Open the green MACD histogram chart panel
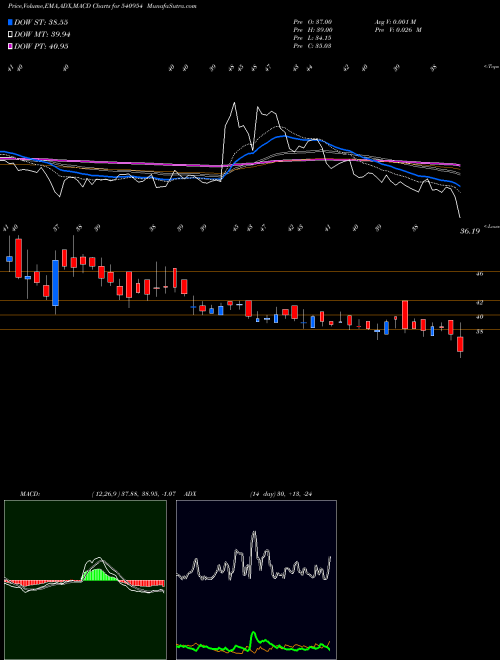The image size is (500, 660). pyautogui.click(x=85, y=580)
